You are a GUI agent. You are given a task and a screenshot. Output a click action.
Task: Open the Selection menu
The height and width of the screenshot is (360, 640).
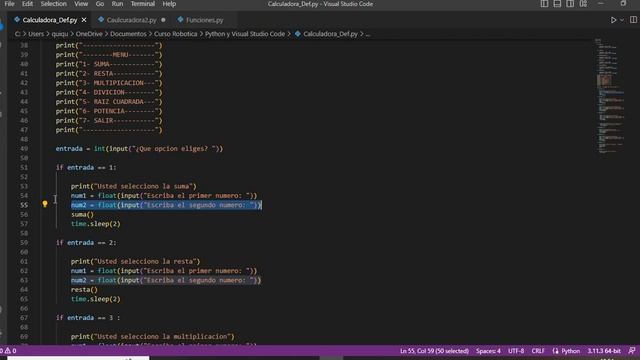coord(53,4)
